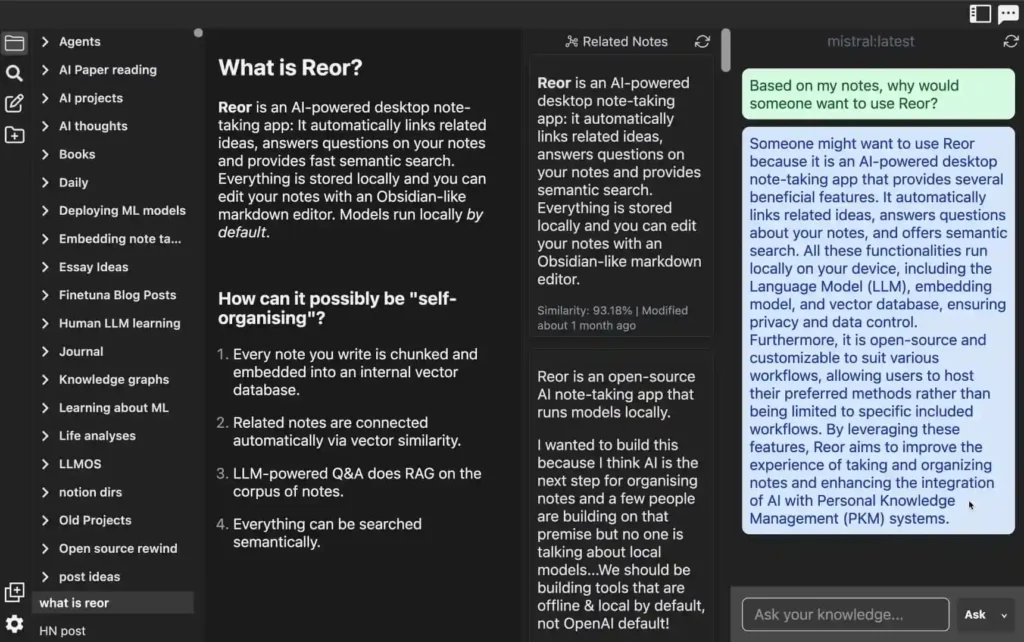Refresh the Related Notes list
1024x642 pixels.
click(x=701, y=42)
